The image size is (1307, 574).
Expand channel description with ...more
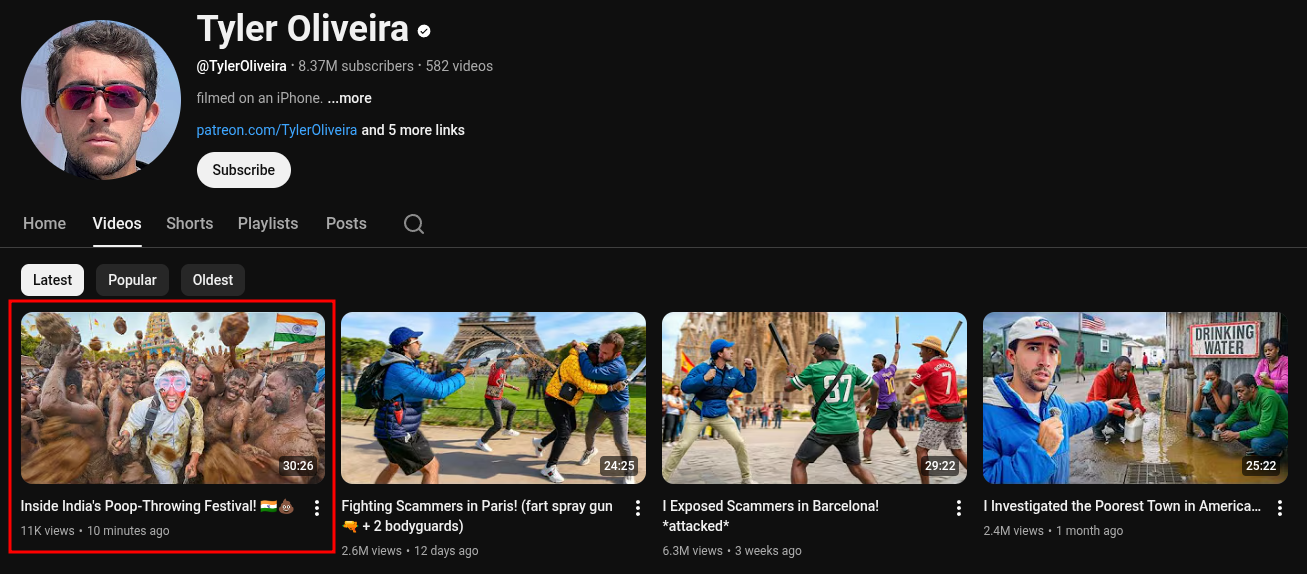pos(349,98)
